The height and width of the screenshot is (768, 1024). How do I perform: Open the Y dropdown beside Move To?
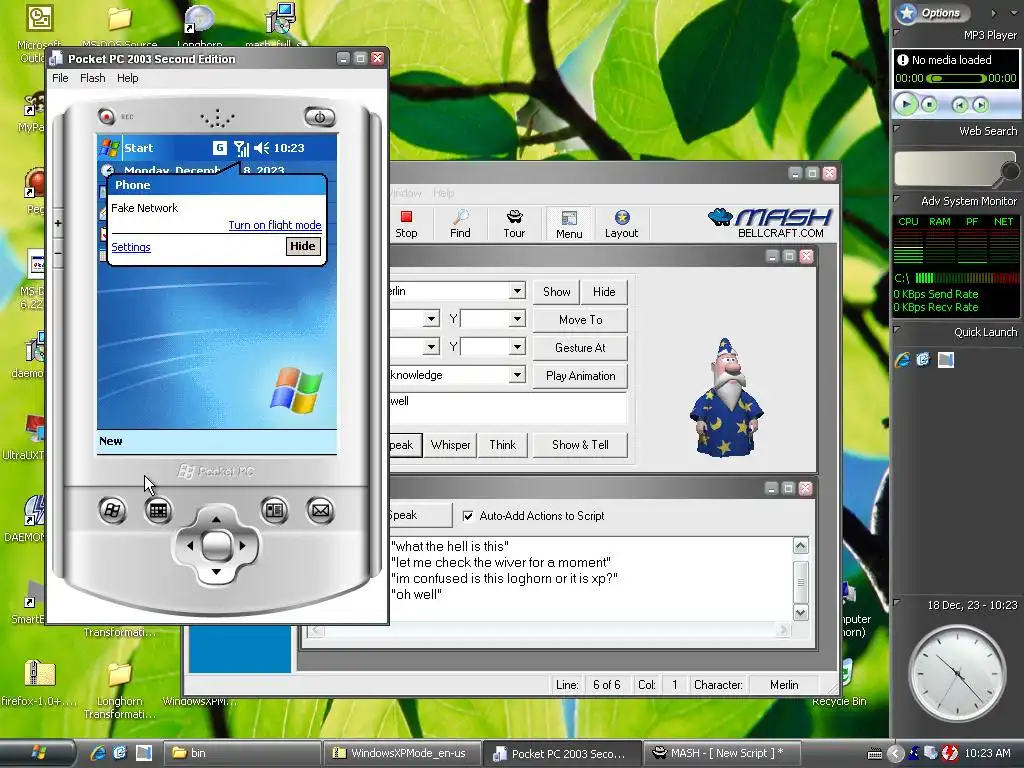point(517,319)
